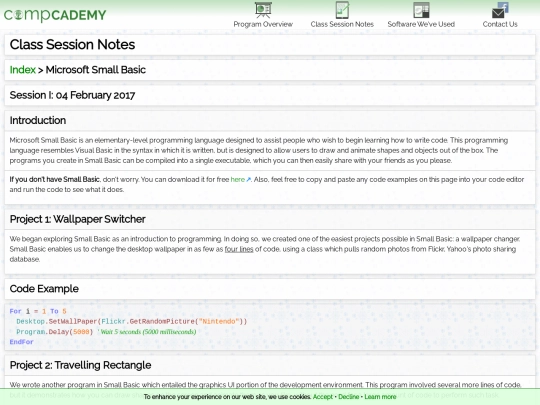Image resolution: width=540 pixels, height=405 pixels.
Task: Open Learn more about cookies
Action: [x=380, y=397]
